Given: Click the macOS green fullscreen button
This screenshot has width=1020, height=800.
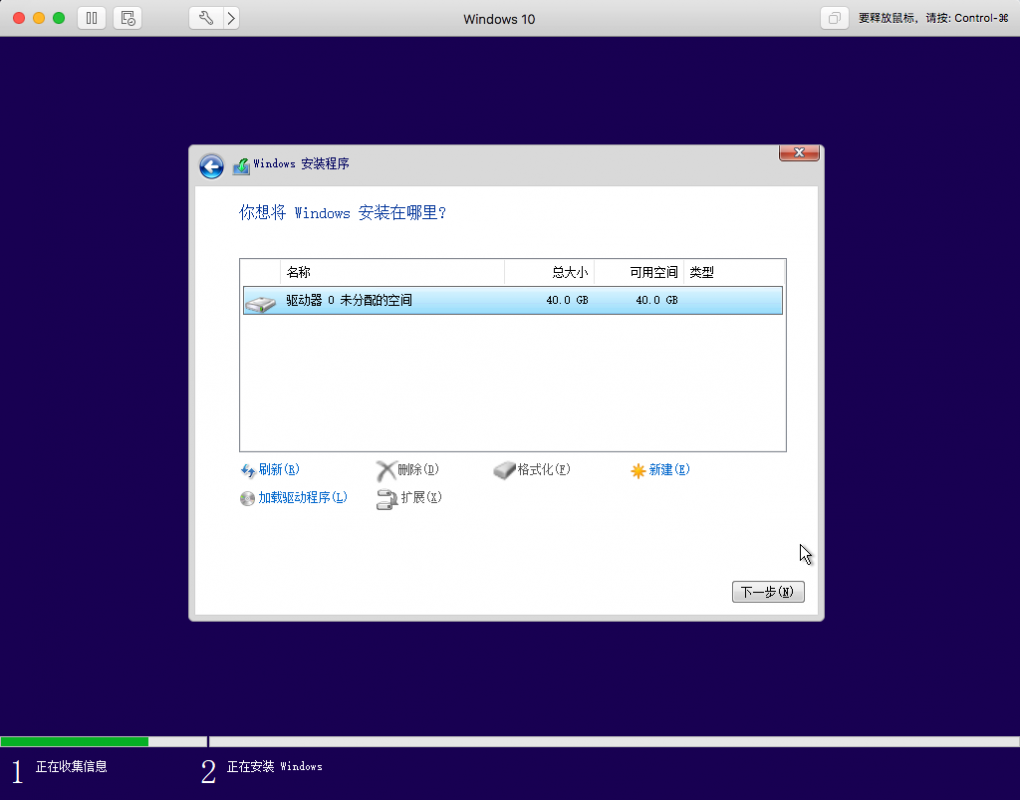Looking at the screenshot, I should pyautogui.click(x=59, y=18).
